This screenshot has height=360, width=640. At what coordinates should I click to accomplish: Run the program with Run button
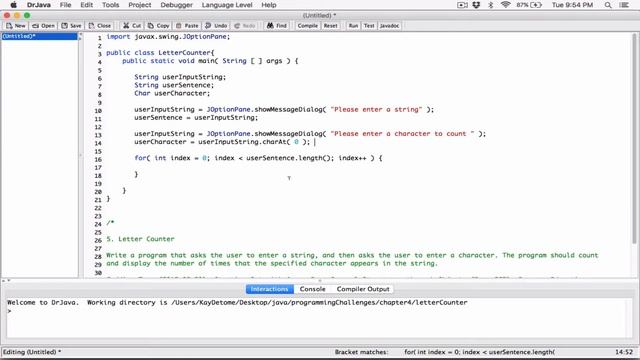353,26
